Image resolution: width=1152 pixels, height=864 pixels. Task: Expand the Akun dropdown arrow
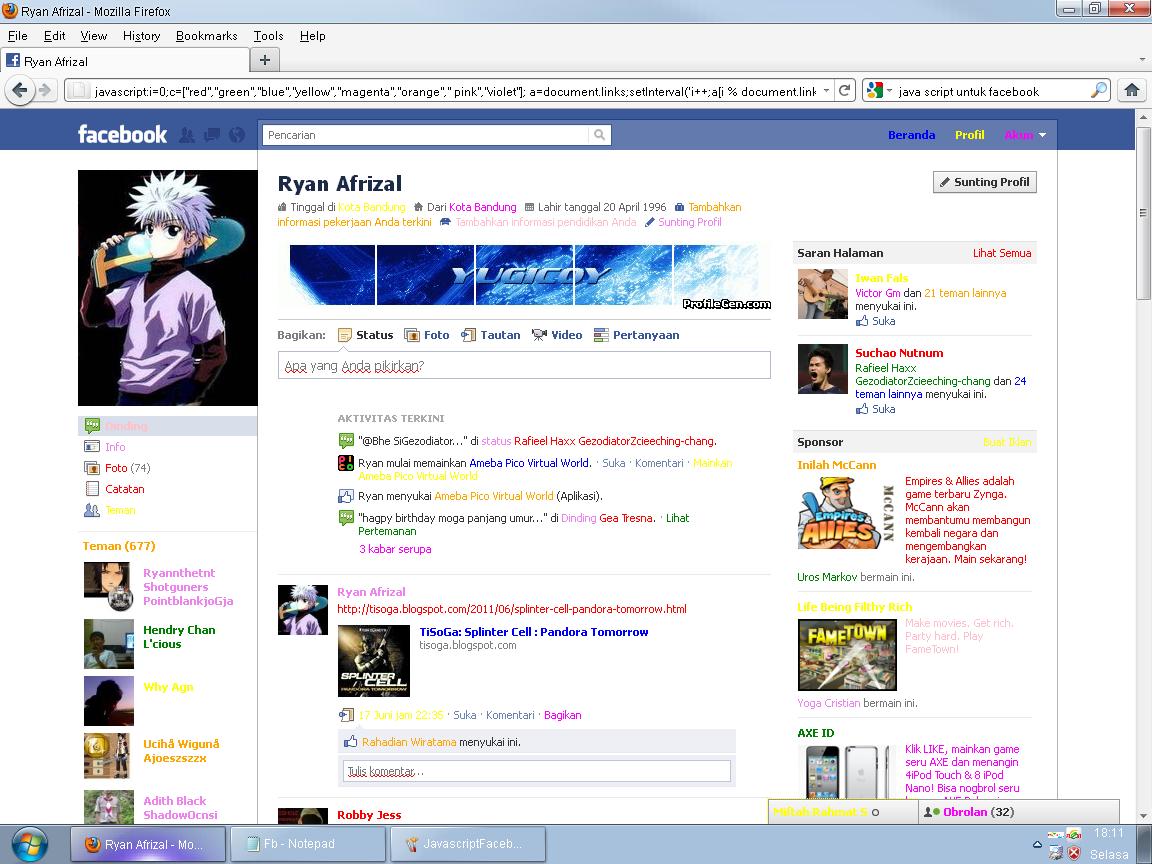point(1042,135)
